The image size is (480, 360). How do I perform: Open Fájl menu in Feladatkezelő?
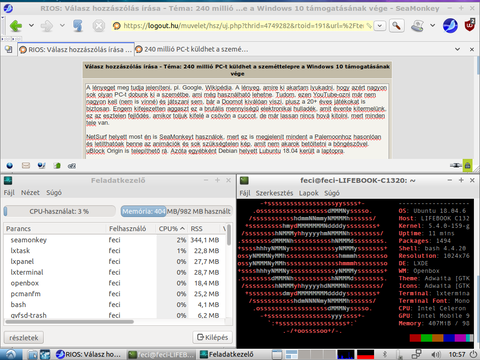point(9,193)
